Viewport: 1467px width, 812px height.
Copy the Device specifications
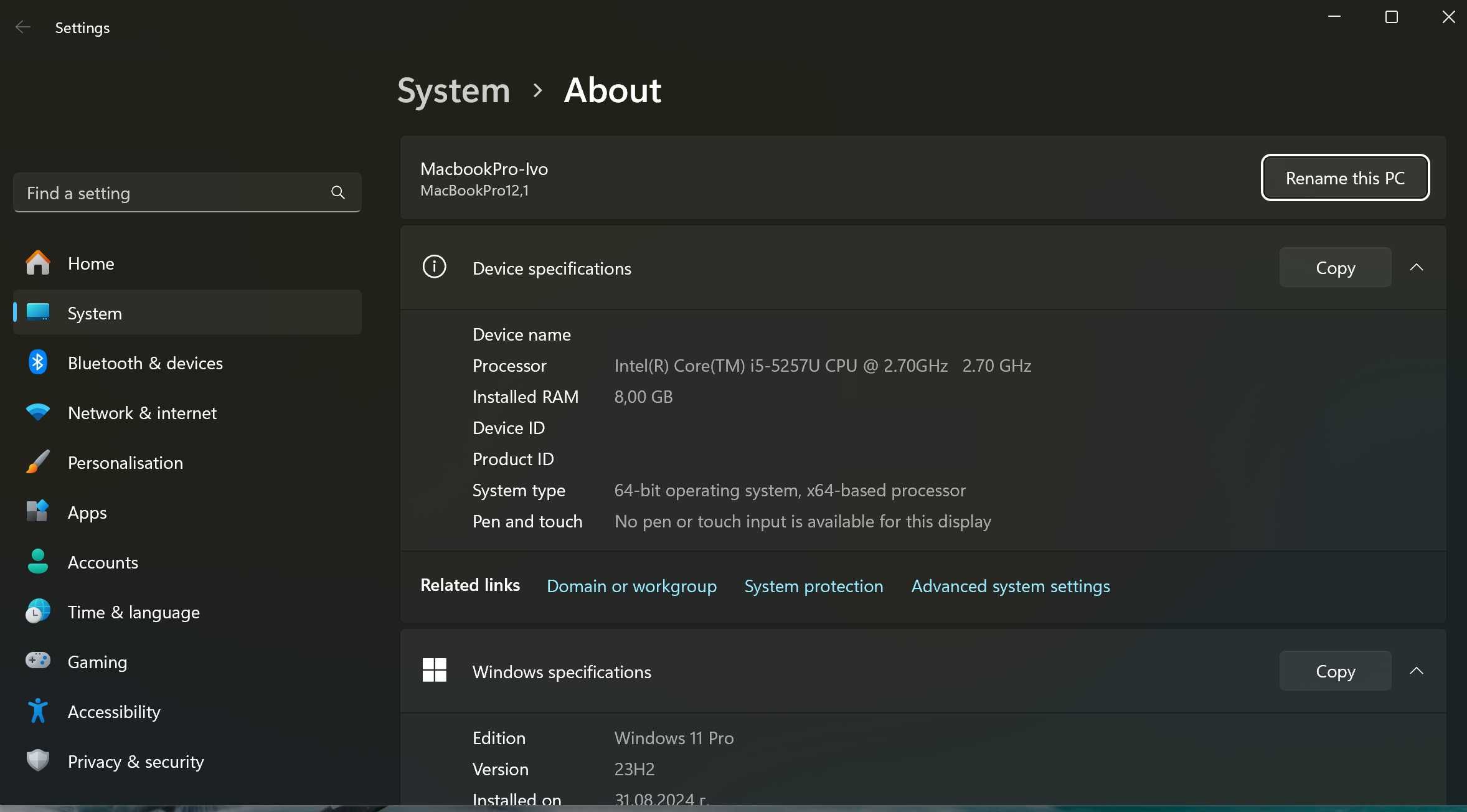click(x=1335, y=267)
